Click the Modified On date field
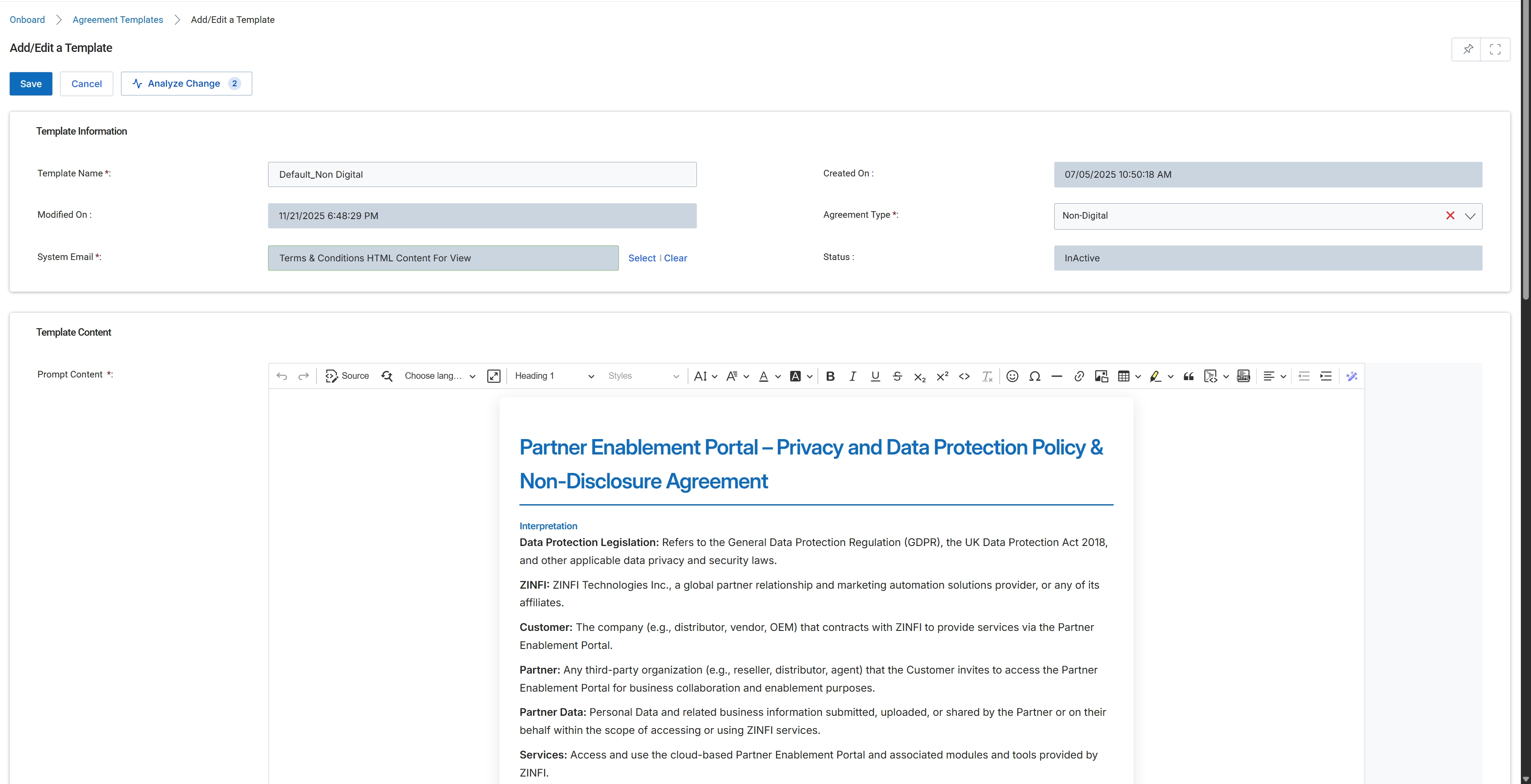 482,216
